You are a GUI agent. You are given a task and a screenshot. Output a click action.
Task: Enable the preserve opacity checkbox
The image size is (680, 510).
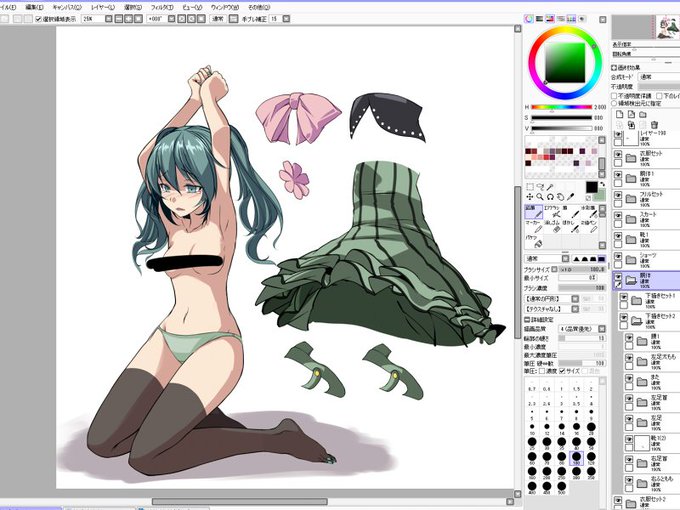(x=614, y=95)
